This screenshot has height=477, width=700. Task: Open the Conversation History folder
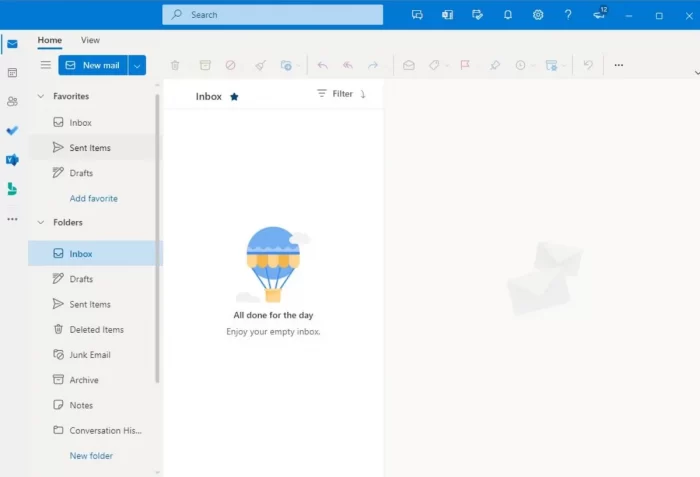(x=93, y=430)
